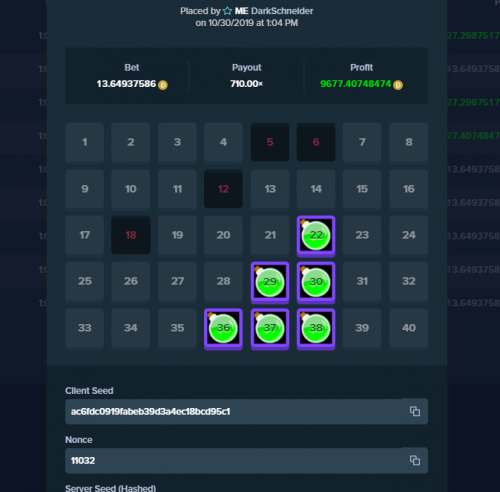Click keno number tile 33
The image size is (500, 492).
click(85, 328)
